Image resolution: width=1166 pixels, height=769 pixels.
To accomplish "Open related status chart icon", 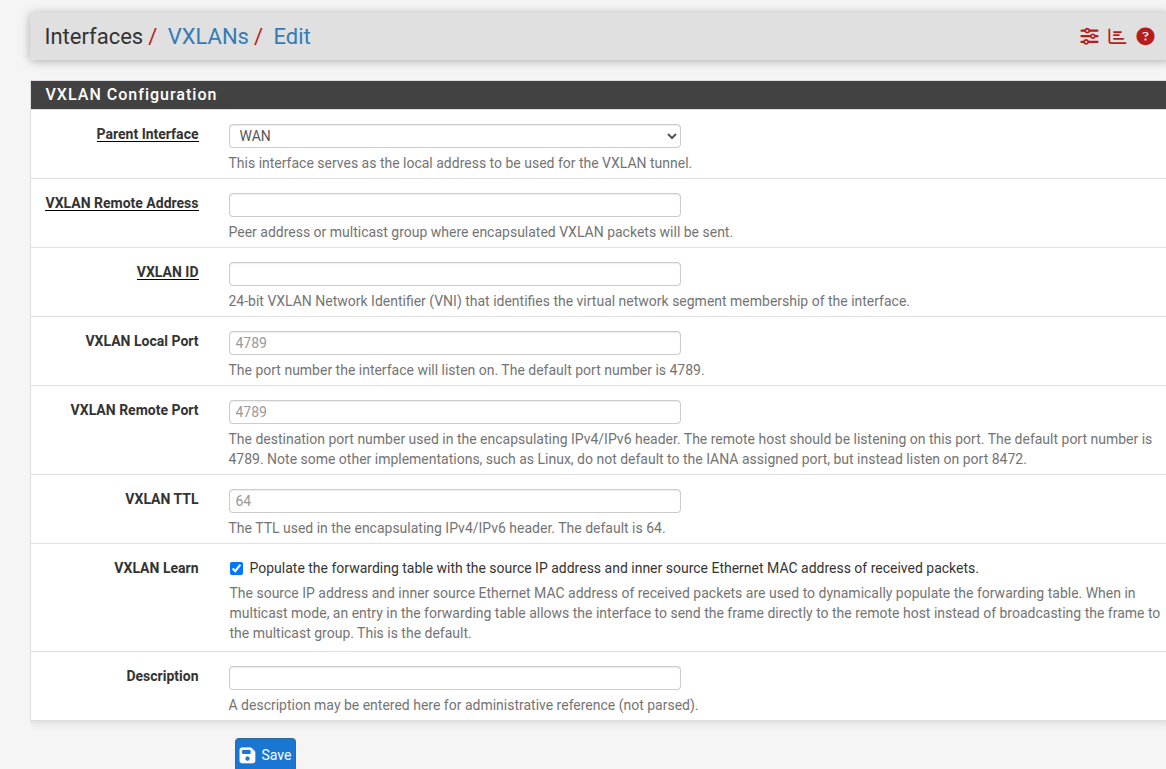I will (1117, 37).
